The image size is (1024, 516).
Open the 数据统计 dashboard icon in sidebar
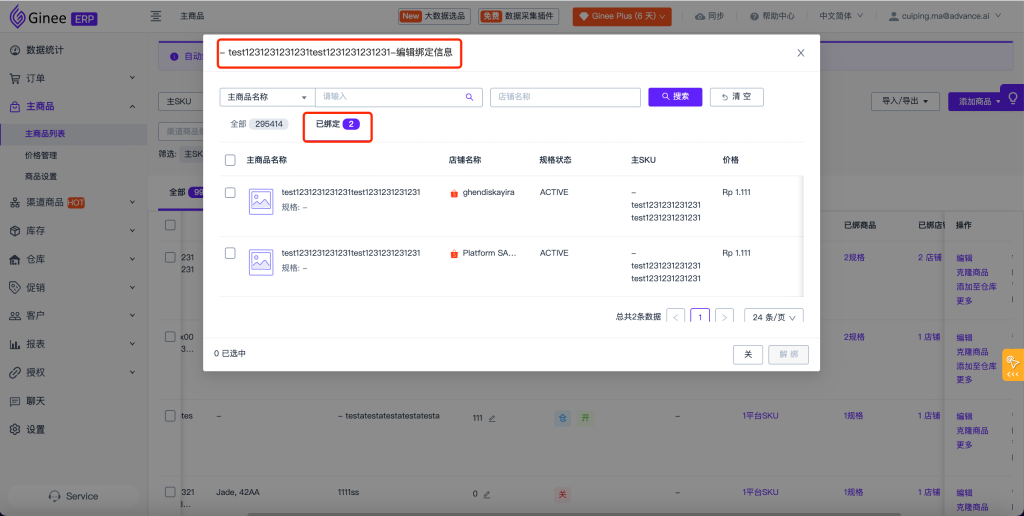[15, 50]
